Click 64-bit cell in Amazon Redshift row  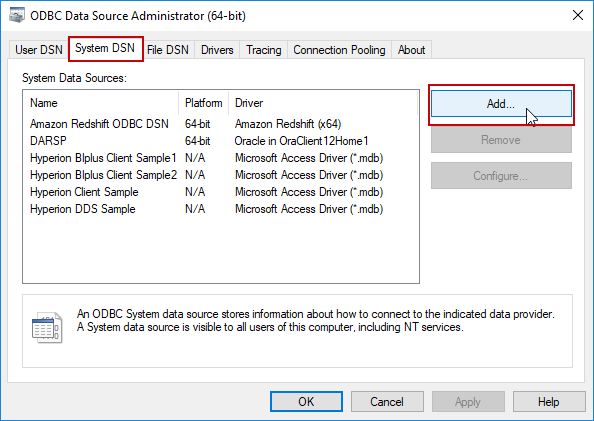(x=197, y=124)
